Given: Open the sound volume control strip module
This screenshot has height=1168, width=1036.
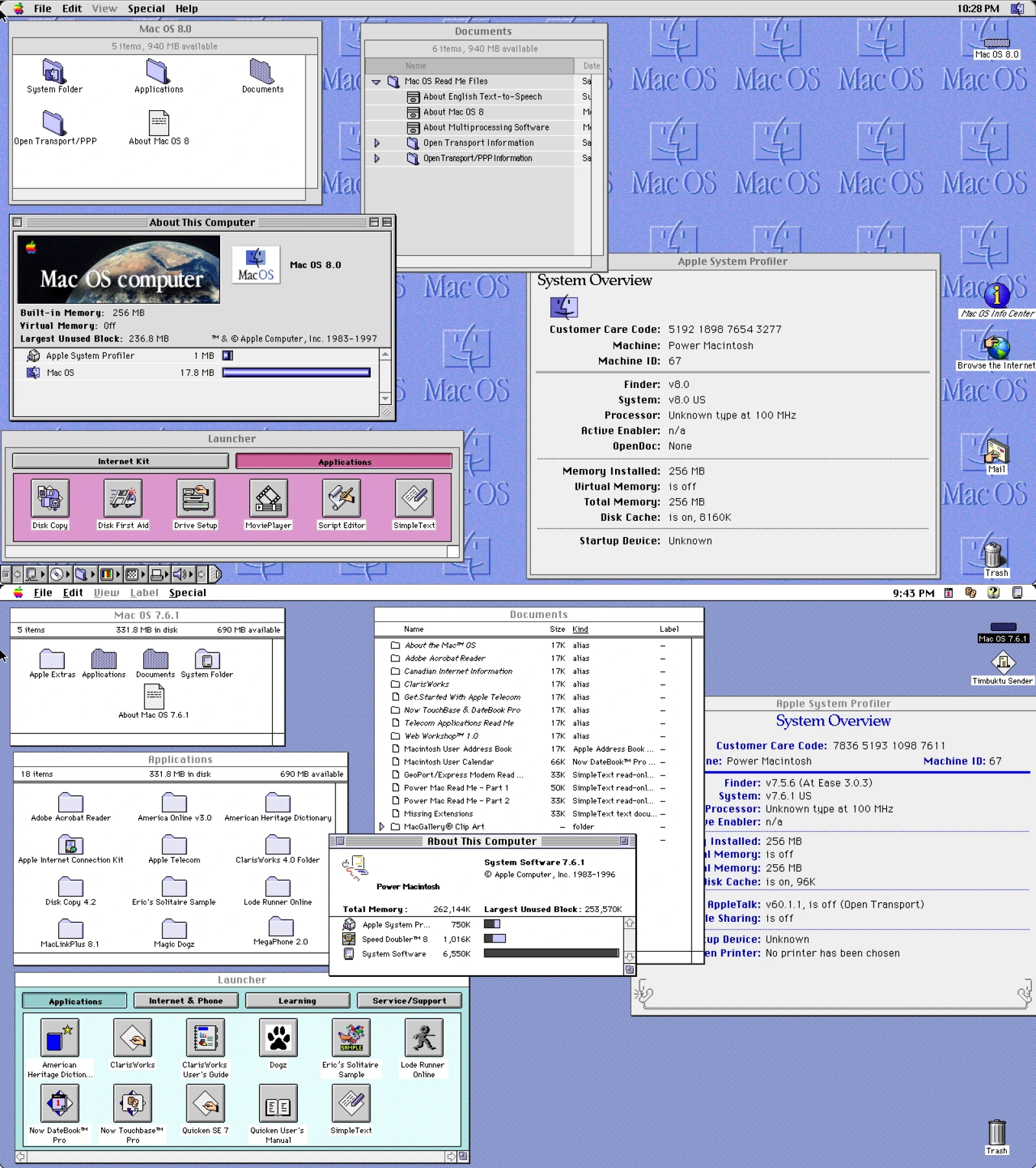Looking at the screenshot, I should point(184,574).
